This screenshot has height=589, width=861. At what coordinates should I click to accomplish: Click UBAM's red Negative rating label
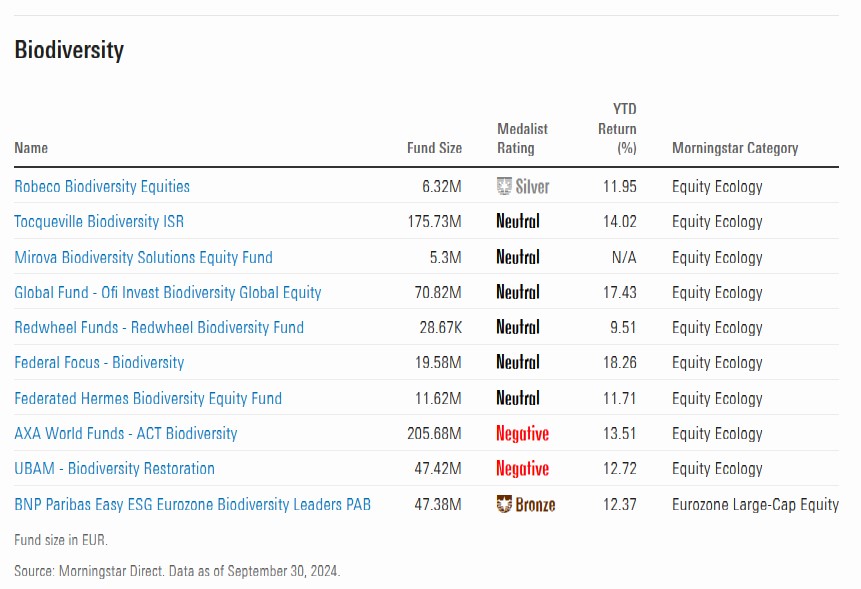[522, 468]
